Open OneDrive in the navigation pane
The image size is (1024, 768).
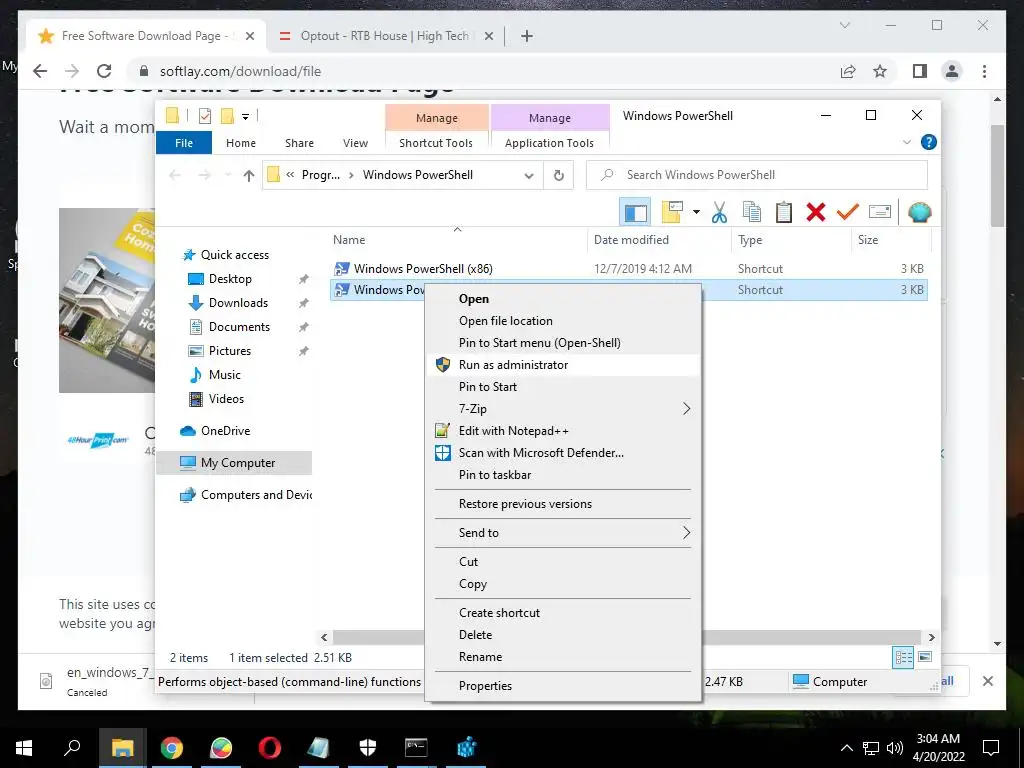coord(225,431)
